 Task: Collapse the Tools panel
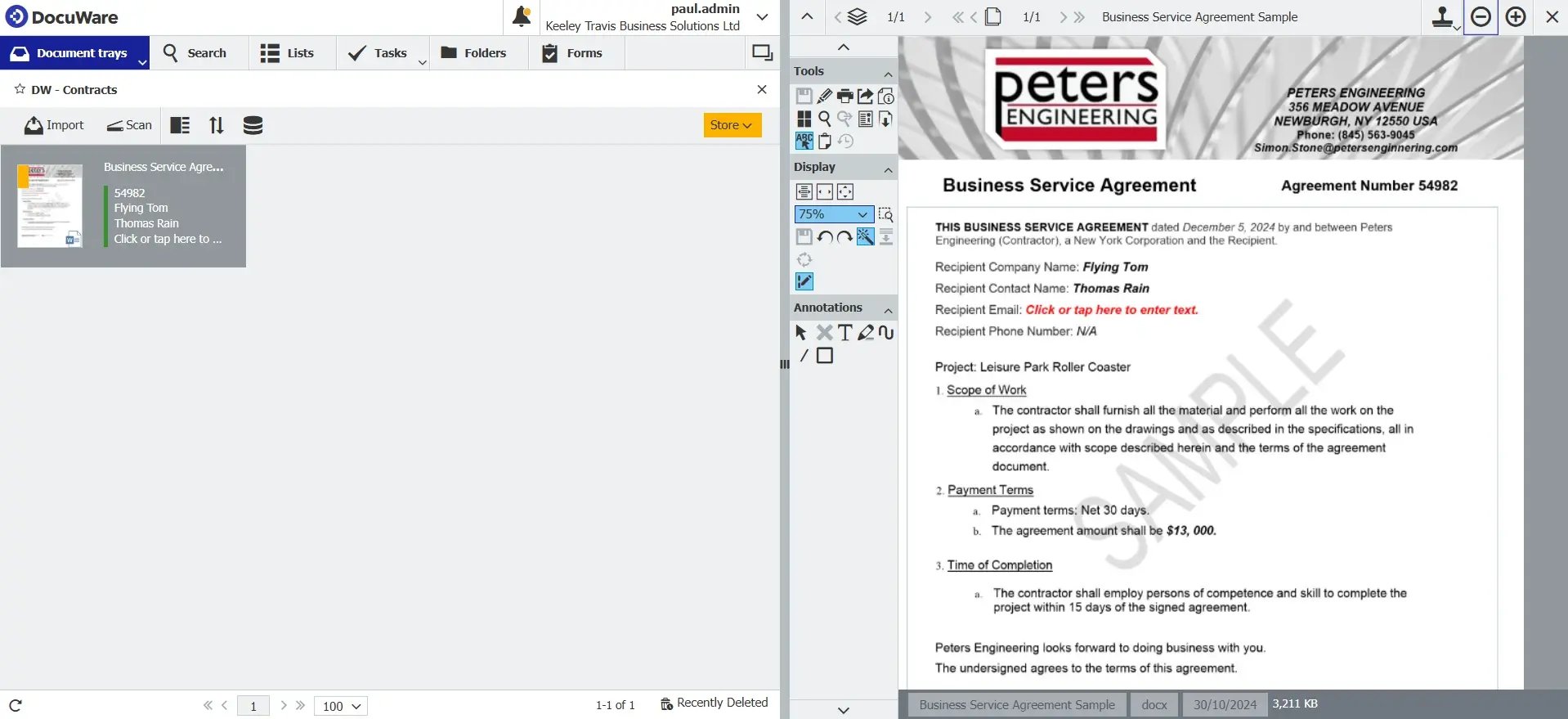point(888,74)
